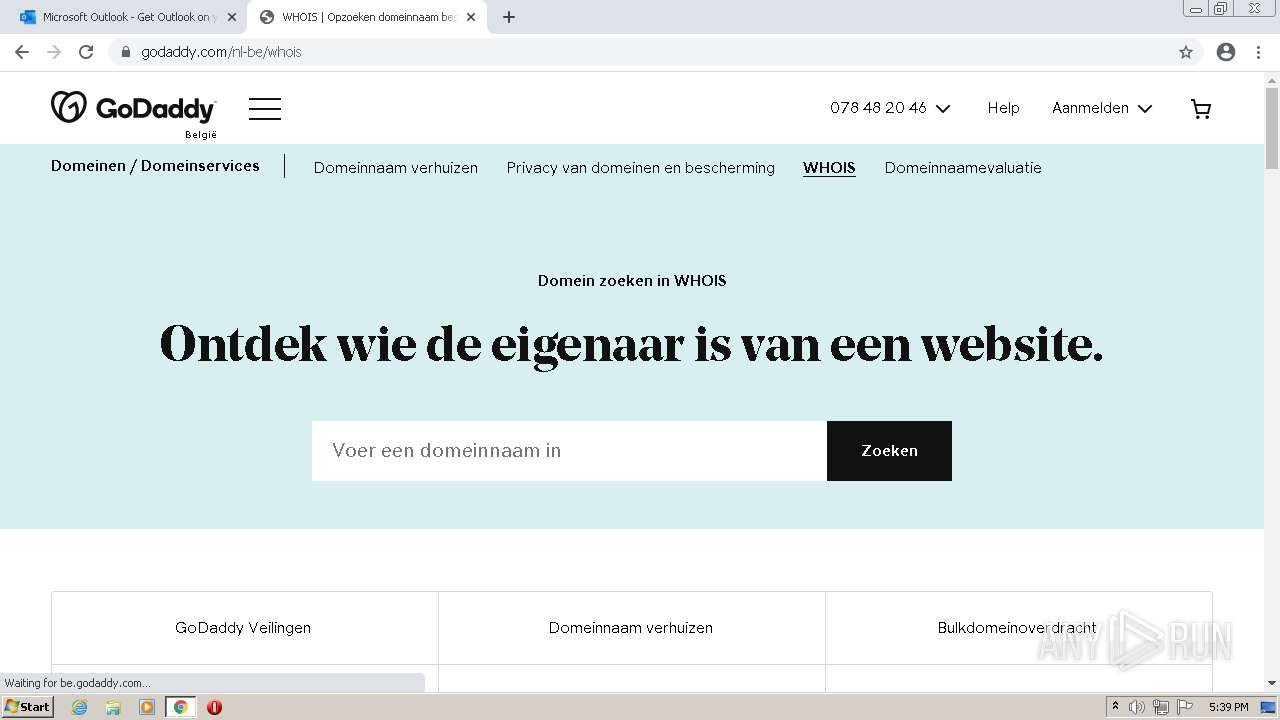The width and height of the screenshot is (1280, 720).
Task: Click the Zoeken button
Action: tap(889, 451)
